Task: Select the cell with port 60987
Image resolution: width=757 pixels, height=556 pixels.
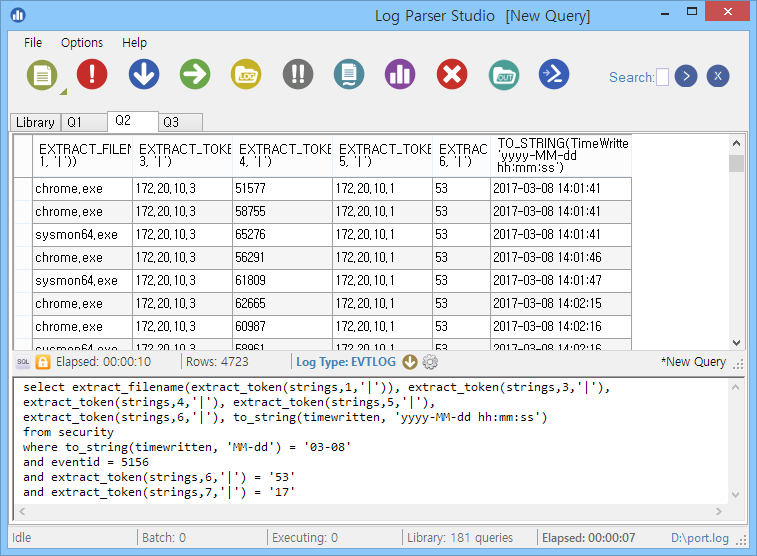Action: click(282, 327)
